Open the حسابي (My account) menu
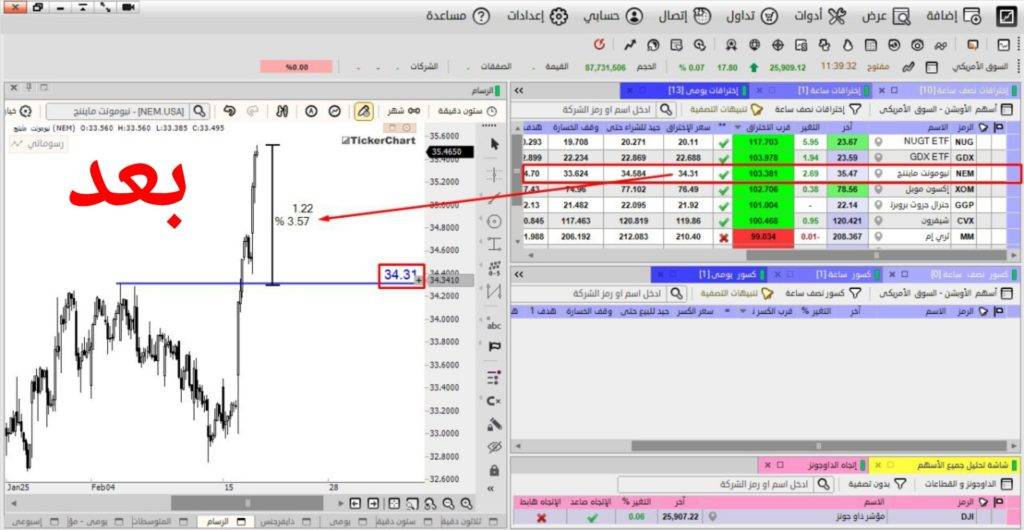 (613, 16)
